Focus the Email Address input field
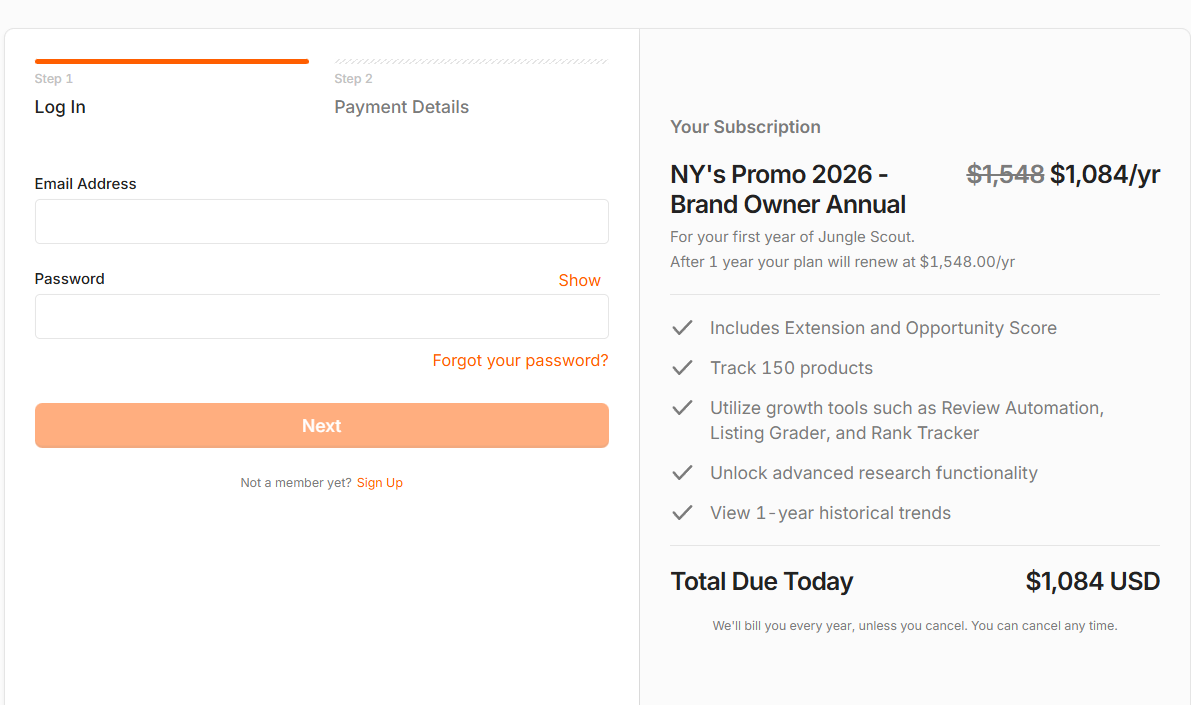 tap(321, 221)
